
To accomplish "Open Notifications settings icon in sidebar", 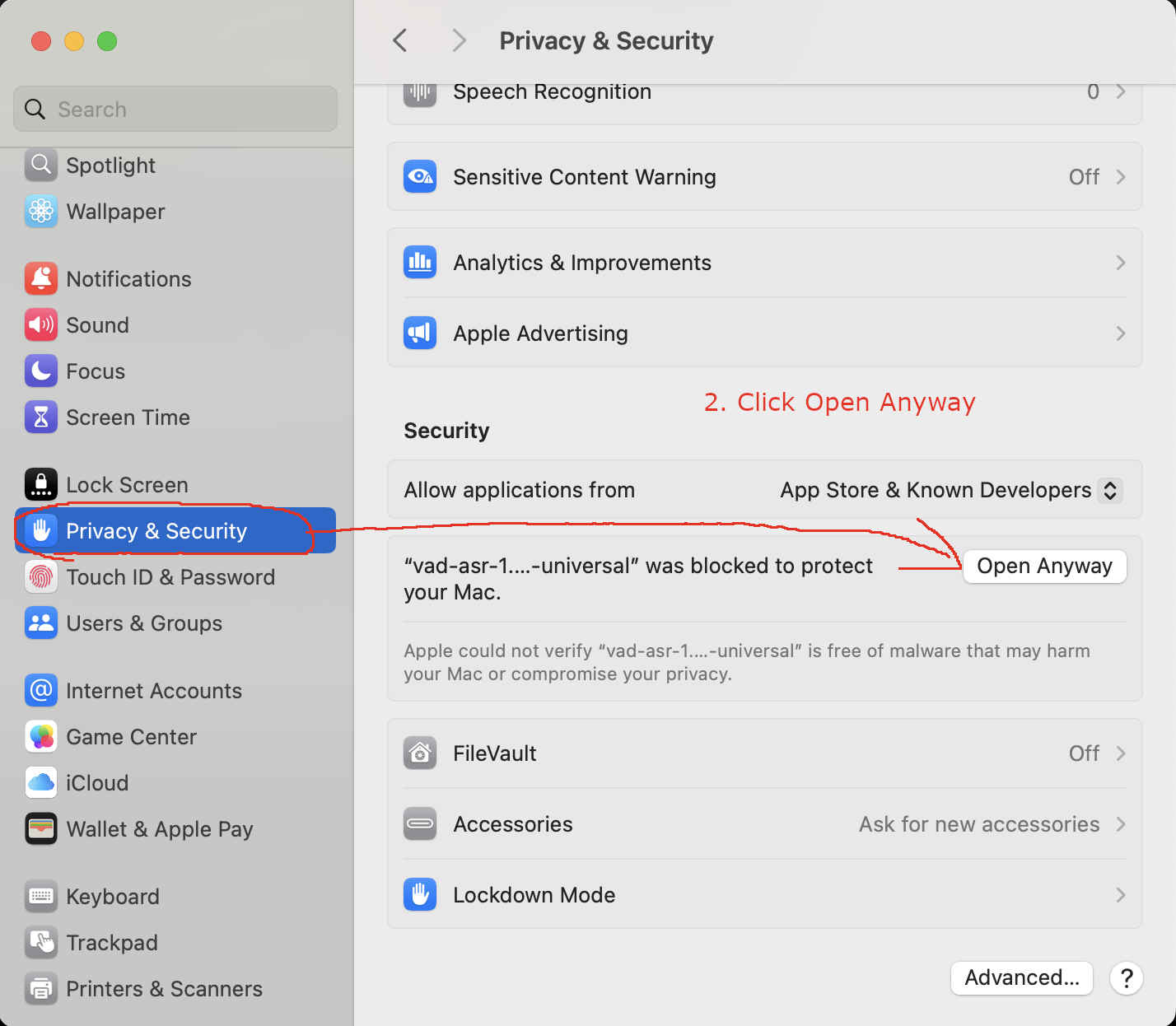I will tap(40, 279).
